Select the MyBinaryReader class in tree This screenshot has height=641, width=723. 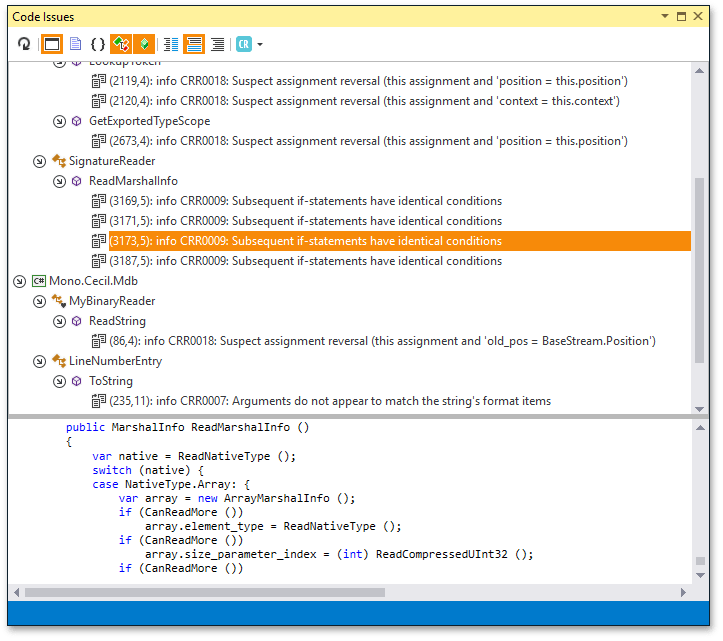[111, 301]
